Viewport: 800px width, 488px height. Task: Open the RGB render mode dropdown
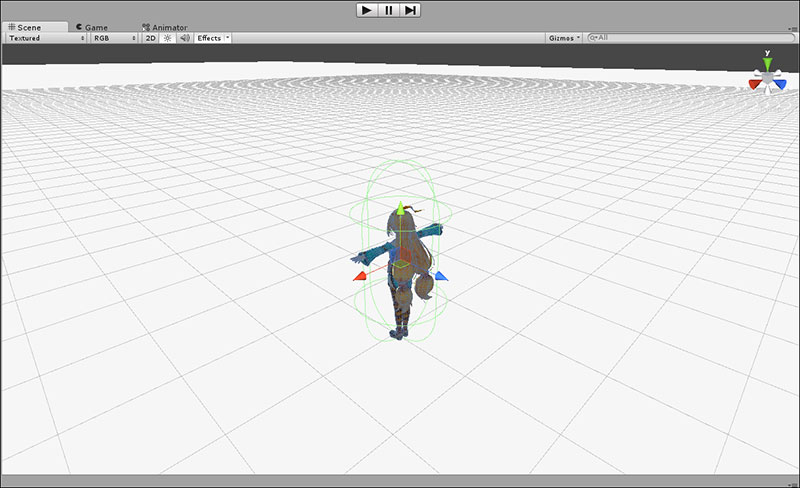pyautogui.click(x=114, y=38)
